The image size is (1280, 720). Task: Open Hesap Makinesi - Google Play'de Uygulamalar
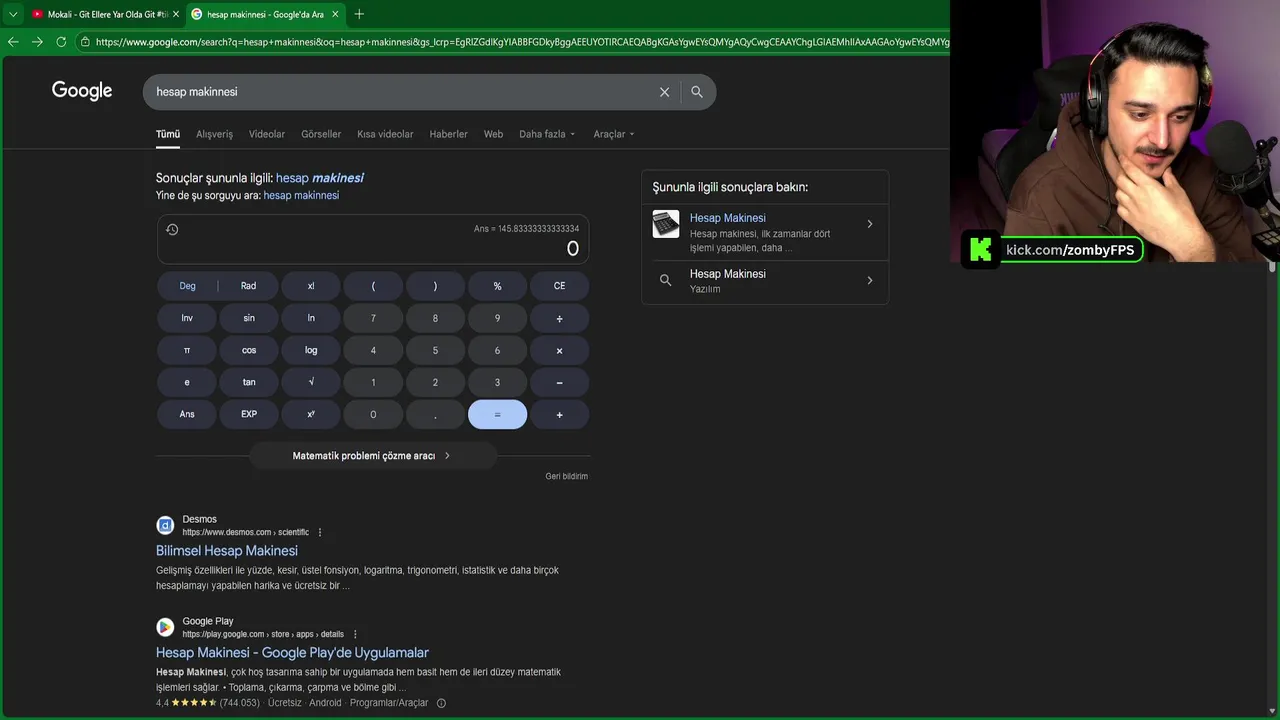coord(292,653)
